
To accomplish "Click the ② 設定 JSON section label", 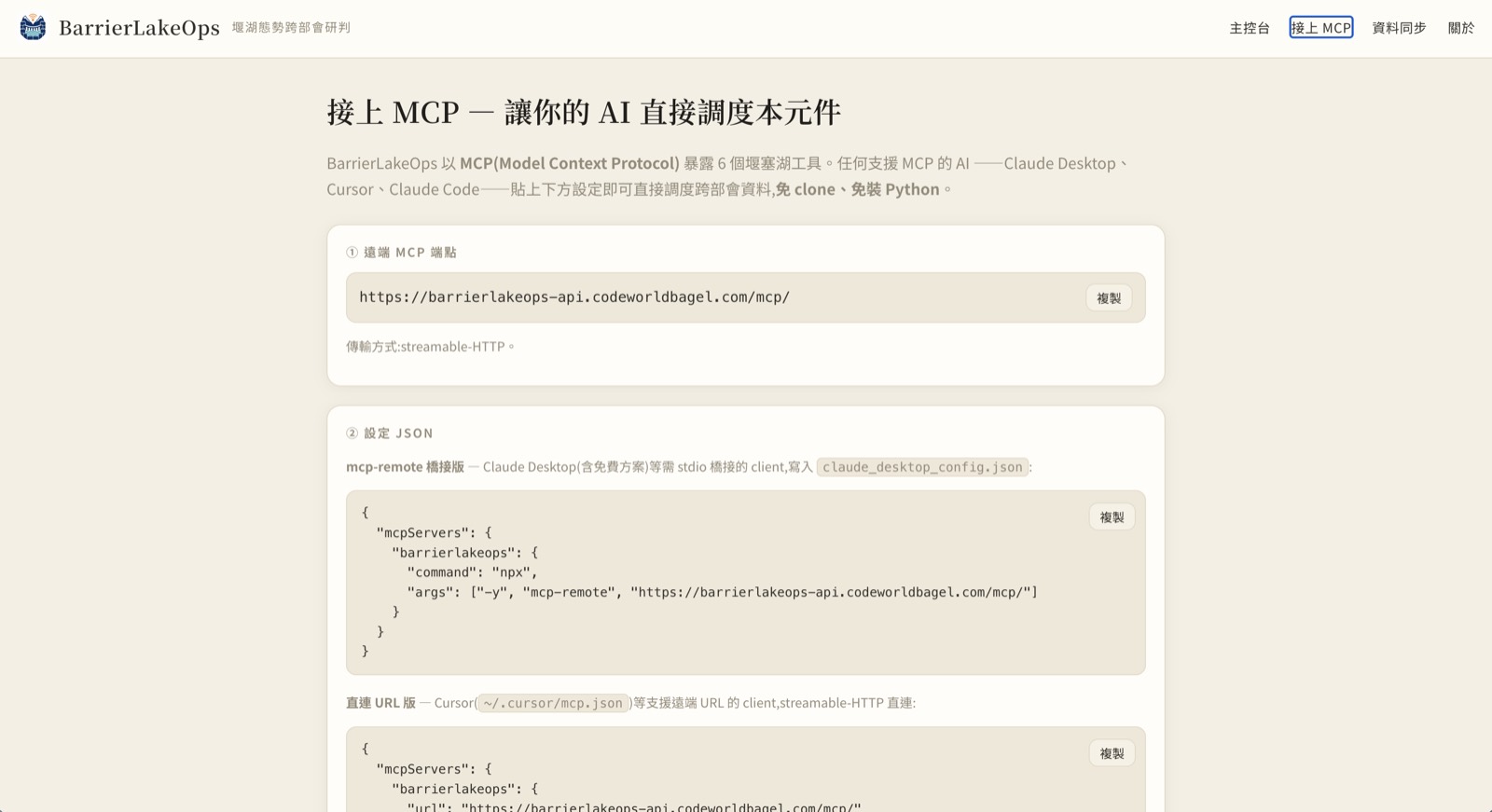I will [x=390, y=434].
